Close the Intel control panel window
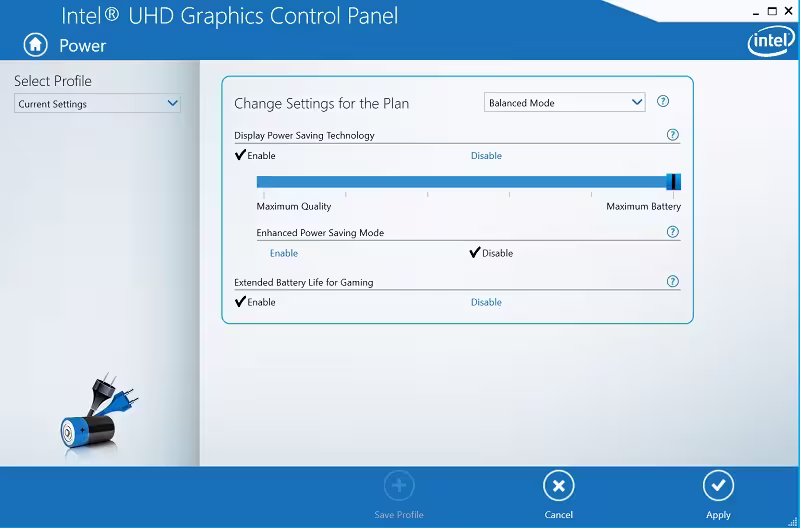 pos(789,11)
